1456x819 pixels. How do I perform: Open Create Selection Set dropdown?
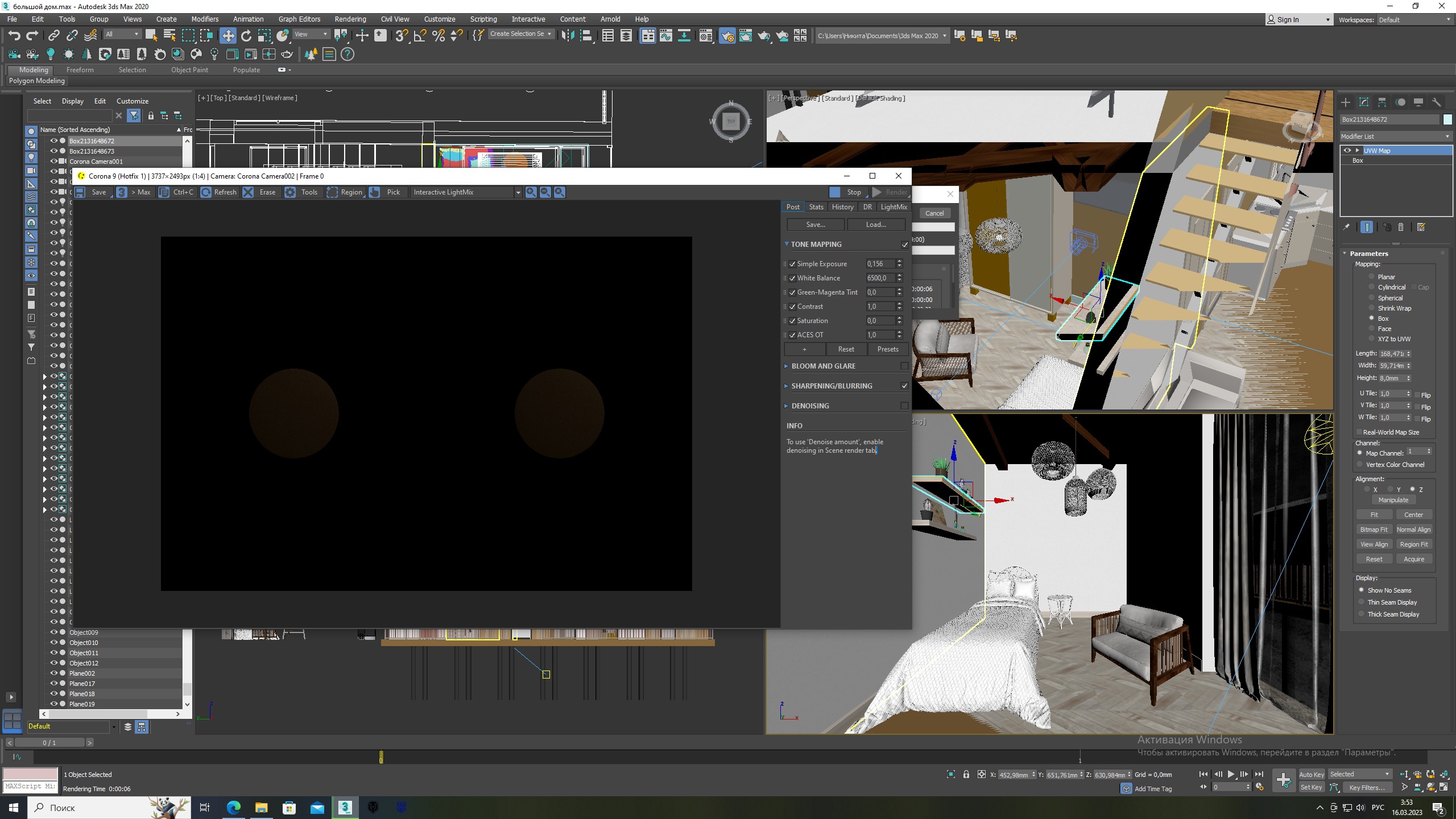(x=521, y=34)
